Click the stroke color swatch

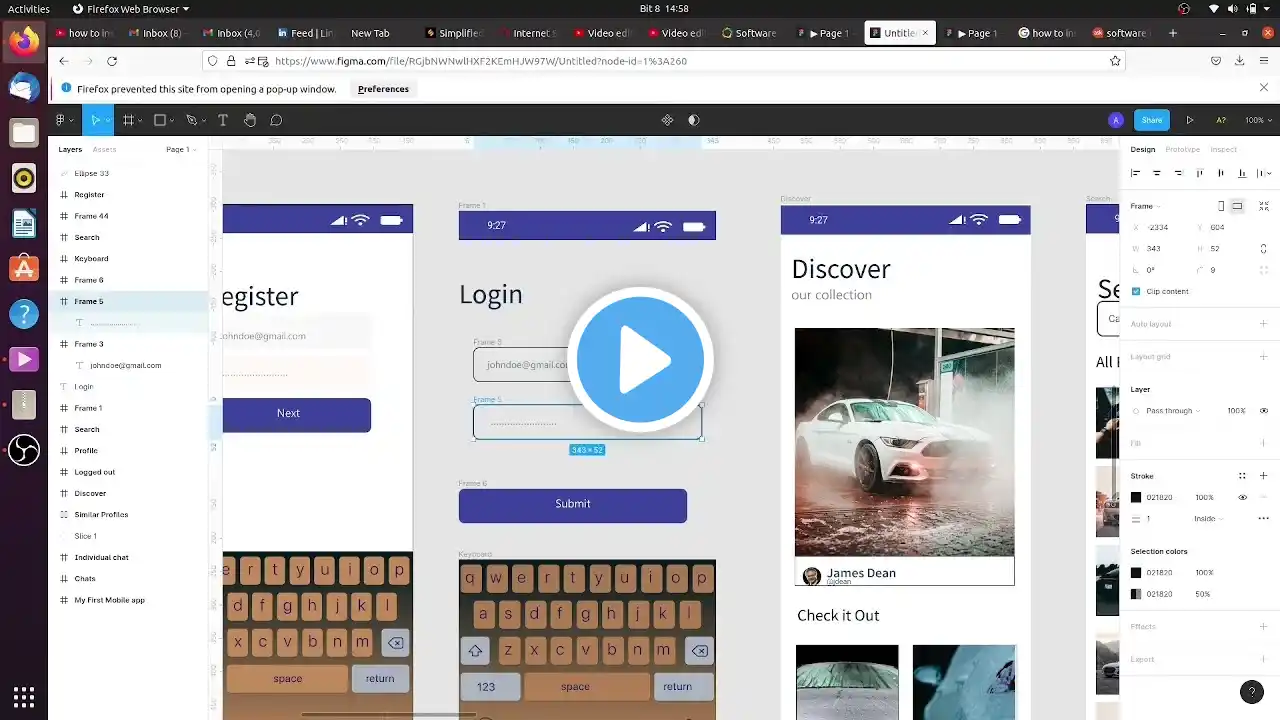click(1136, 497)
